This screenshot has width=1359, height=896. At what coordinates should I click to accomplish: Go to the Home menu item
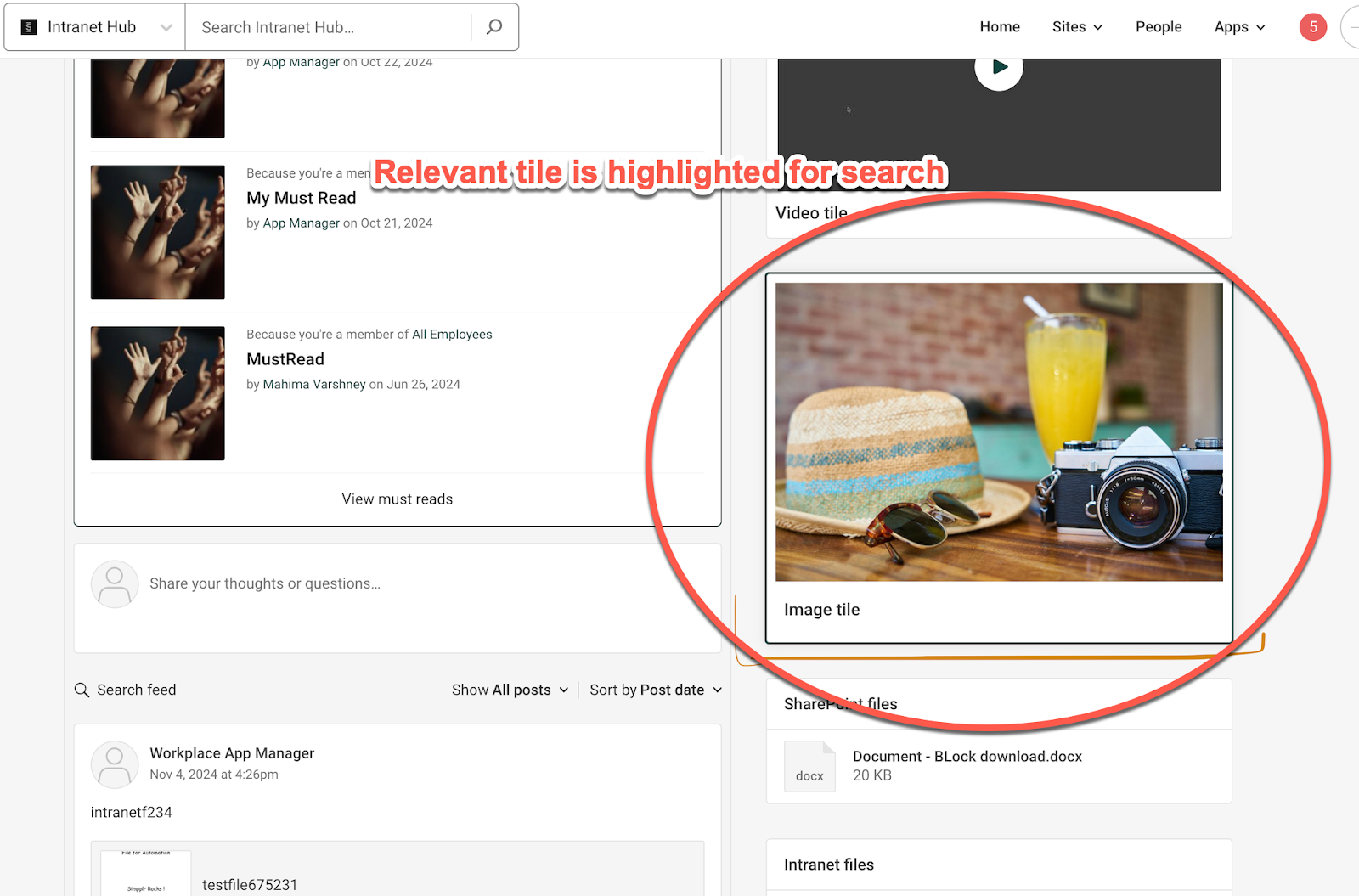[1000, 27]
